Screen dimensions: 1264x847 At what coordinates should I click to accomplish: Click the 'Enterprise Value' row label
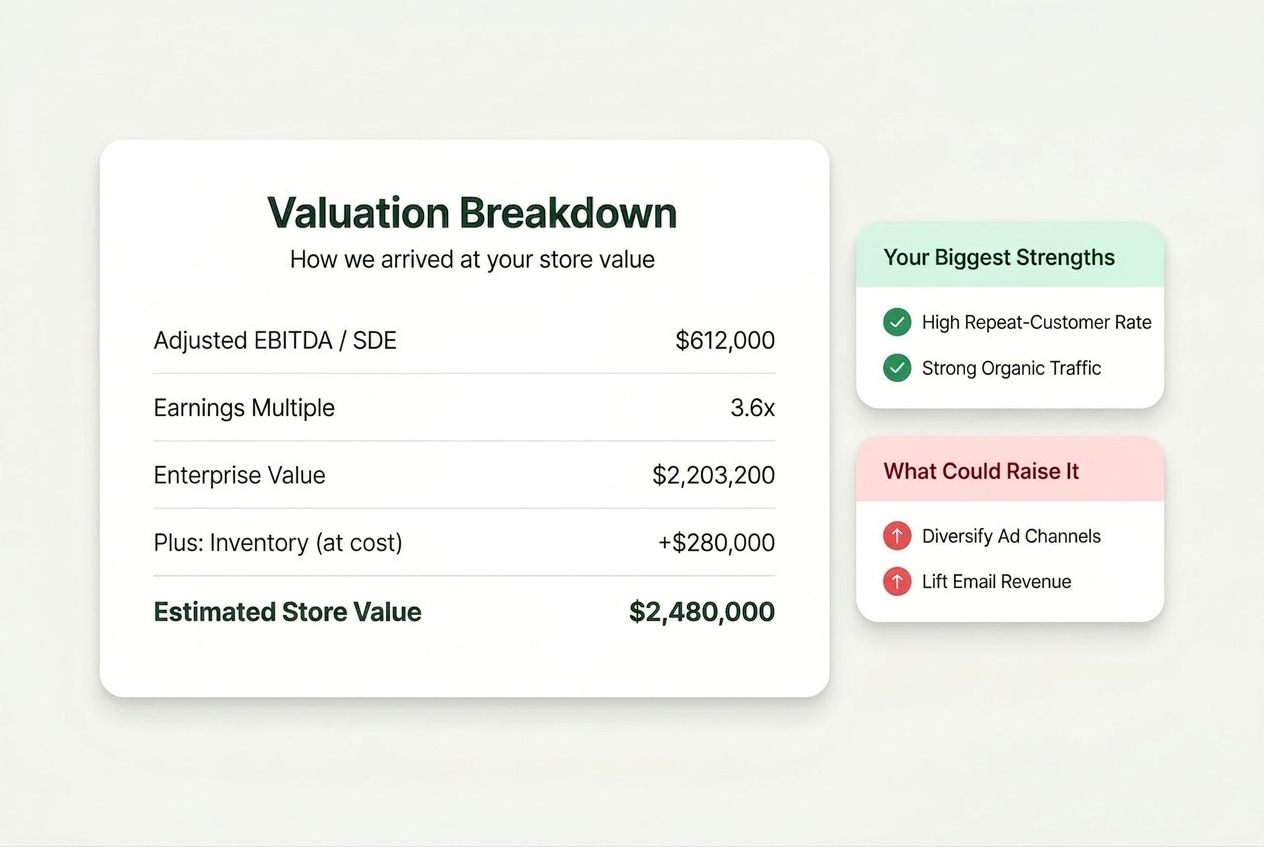pyautogui.click(x=239, y=475)
